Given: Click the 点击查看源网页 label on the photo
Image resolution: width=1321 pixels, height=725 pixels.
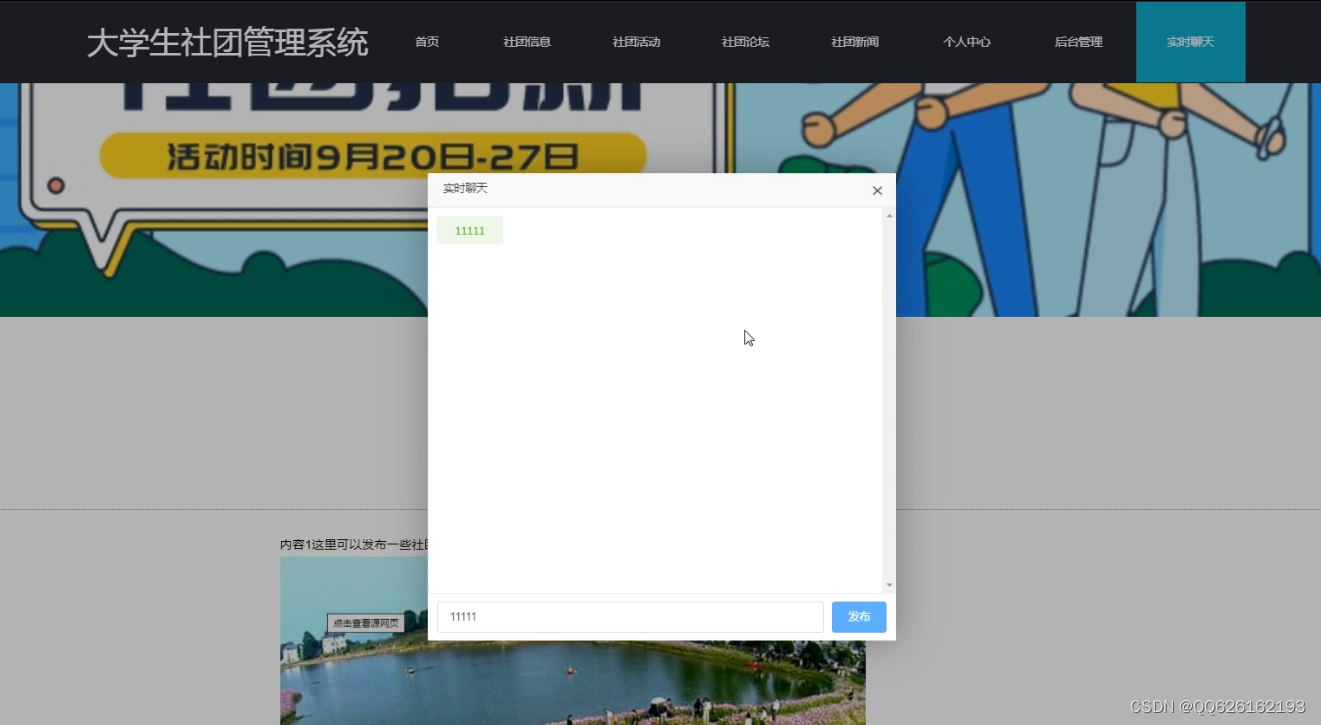Looking at the screenshot, I should point(366,623).
